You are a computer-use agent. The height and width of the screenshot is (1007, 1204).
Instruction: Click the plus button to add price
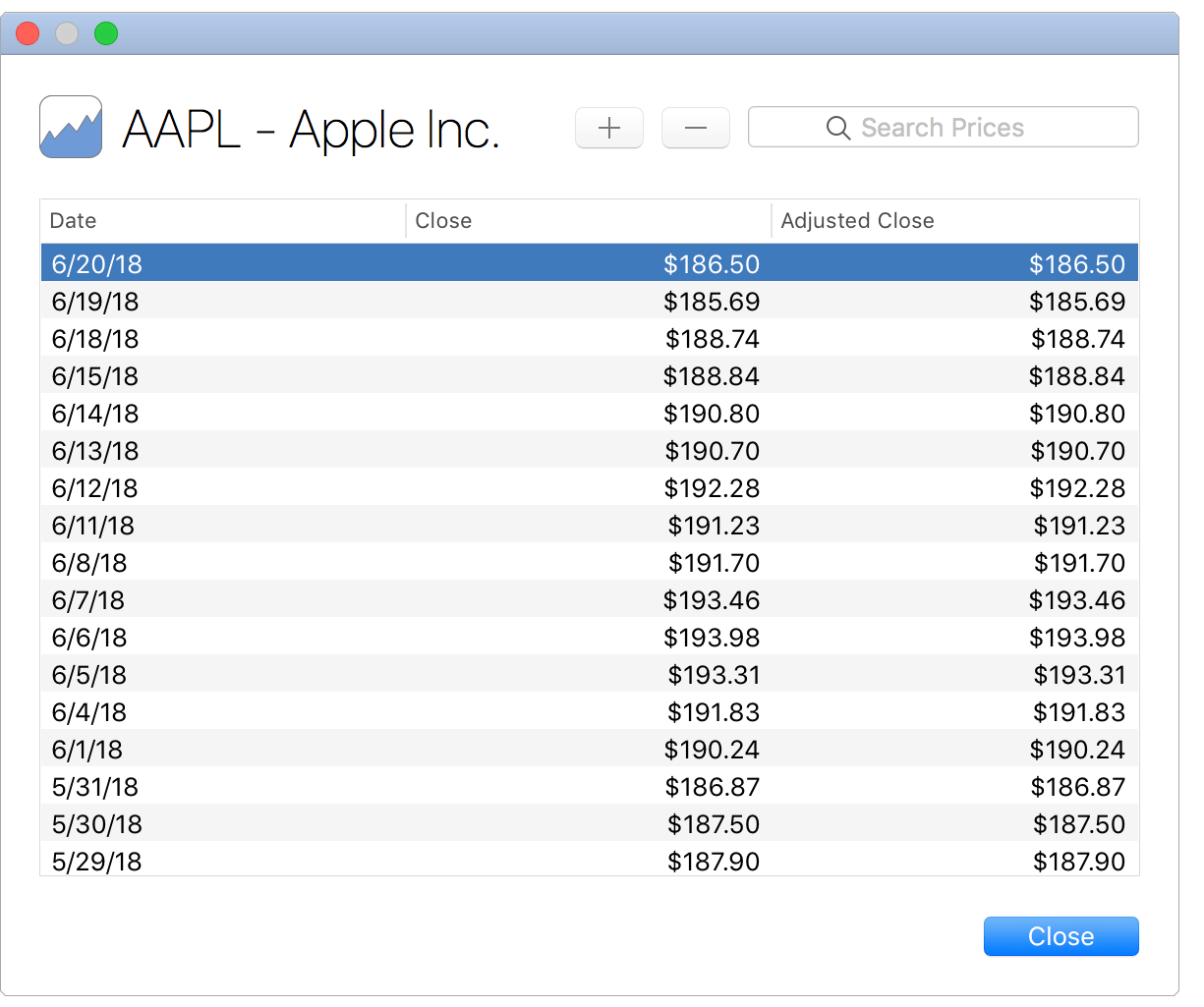pos(608,129)
